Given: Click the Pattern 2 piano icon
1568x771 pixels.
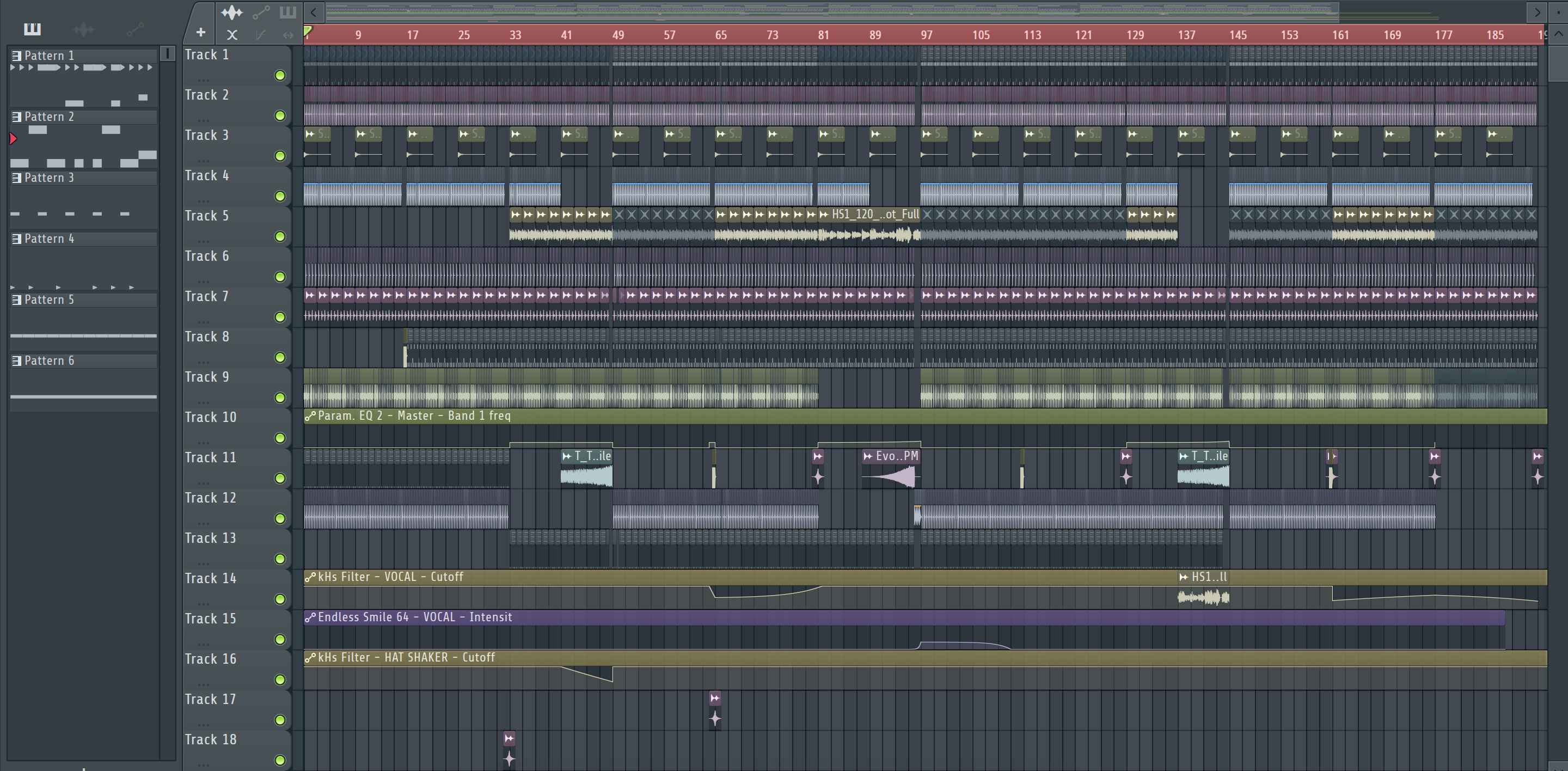Looking at the screenshot, I should click(x=16, y=116).
